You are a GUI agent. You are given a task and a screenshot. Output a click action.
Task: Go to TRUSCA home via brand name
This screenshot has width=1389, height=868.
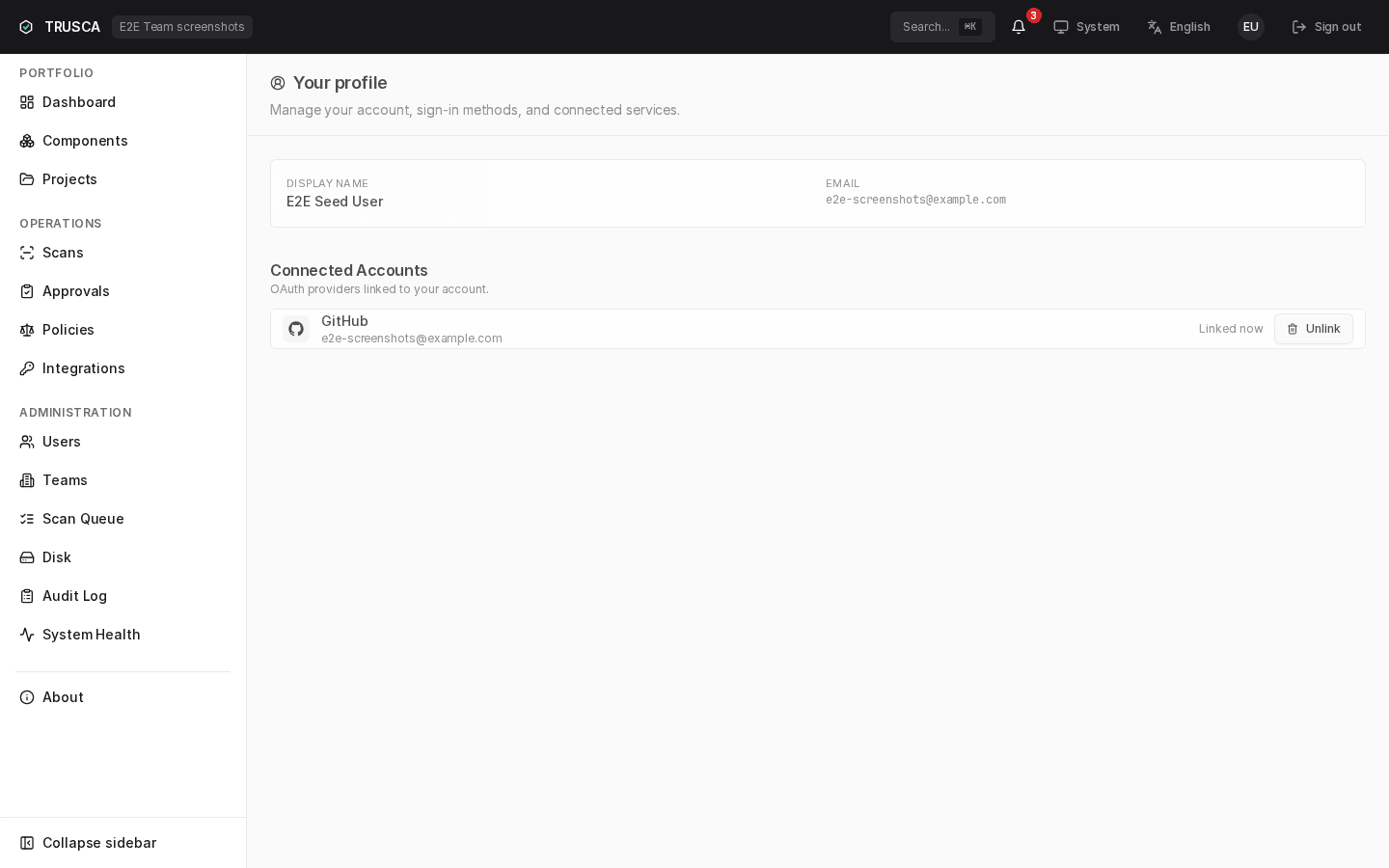pos(72,27)
